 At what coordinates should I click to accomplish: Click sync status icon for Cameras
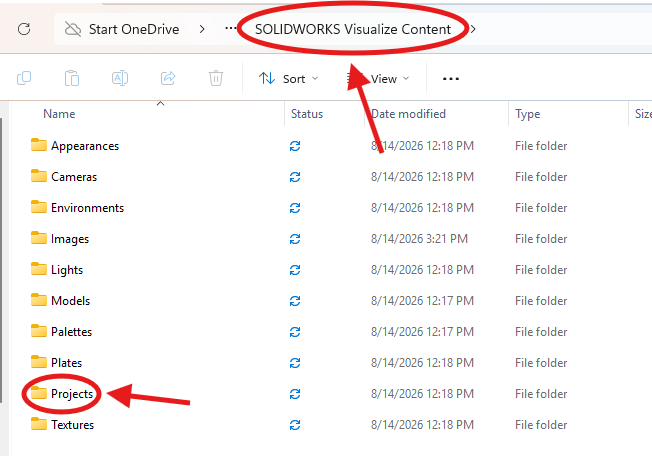point(295,177)
